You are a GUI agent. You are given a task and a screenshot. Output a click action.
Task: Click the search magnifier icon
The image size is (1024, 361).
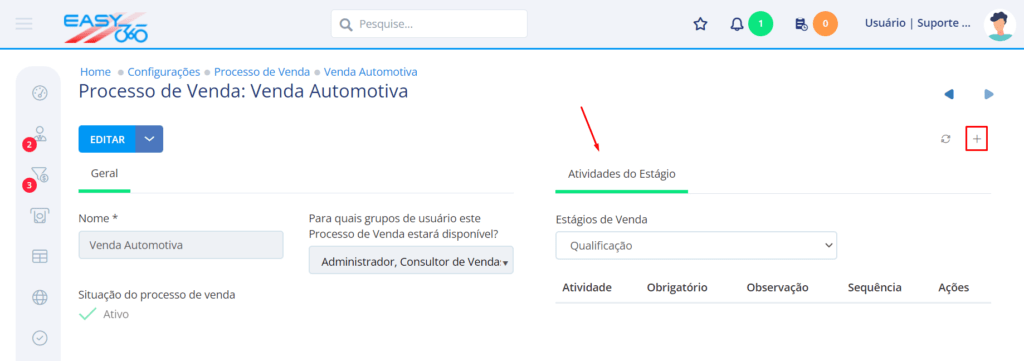(x=346, y=25)
